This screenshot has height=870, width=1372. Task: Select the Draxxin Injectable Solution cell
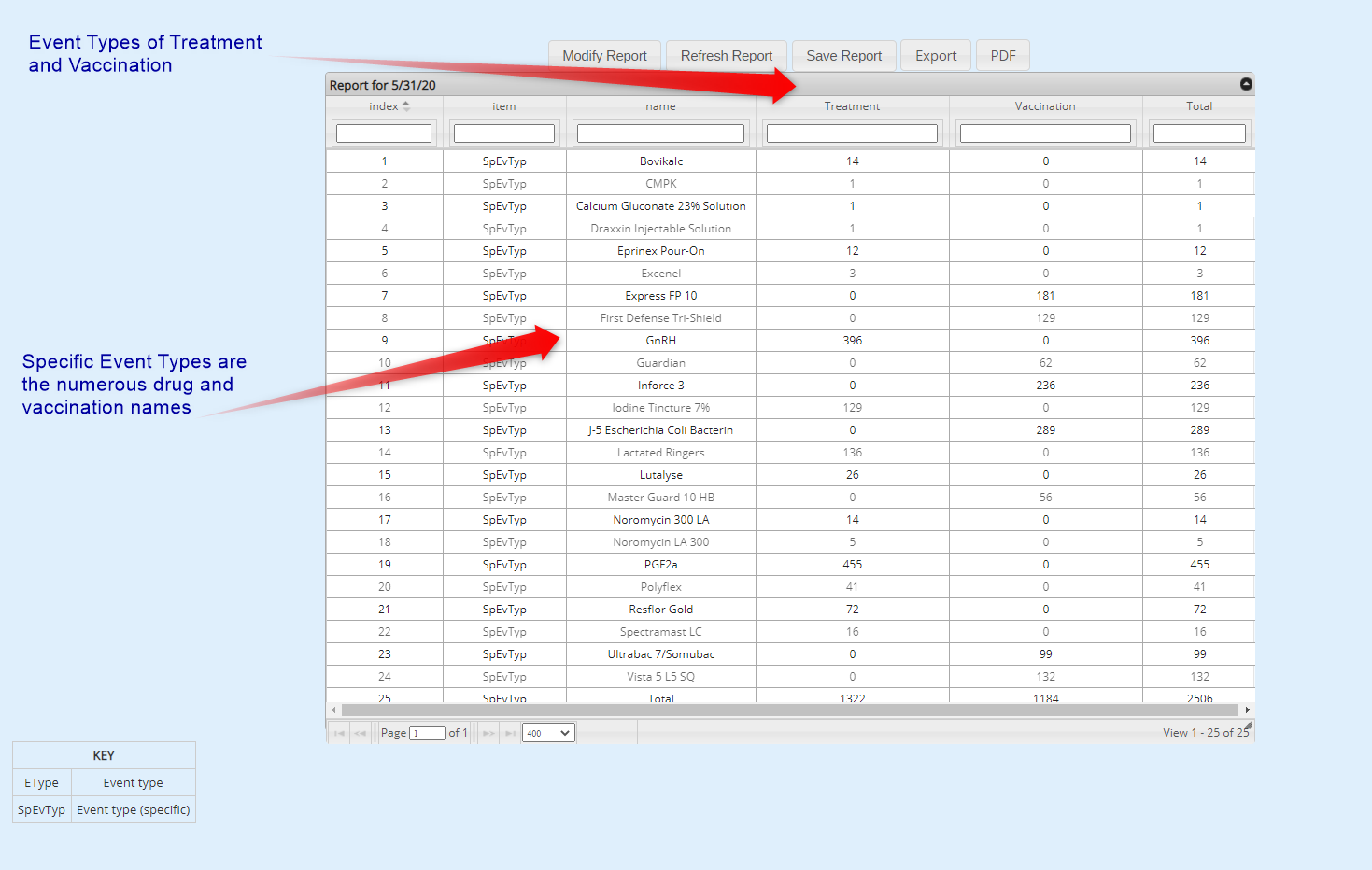pos(661,229)
